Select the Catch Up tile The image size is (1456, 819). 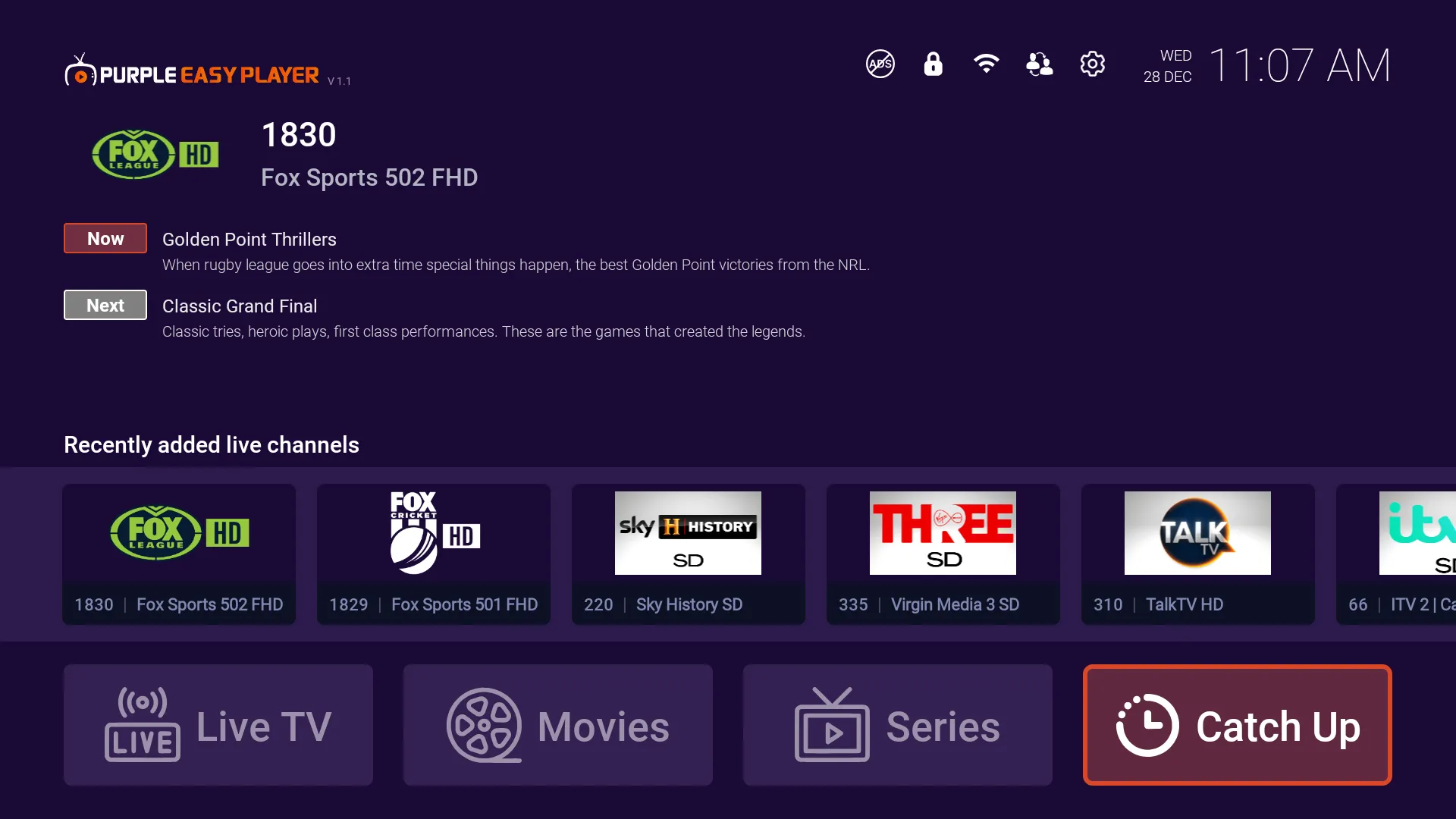1238,725
